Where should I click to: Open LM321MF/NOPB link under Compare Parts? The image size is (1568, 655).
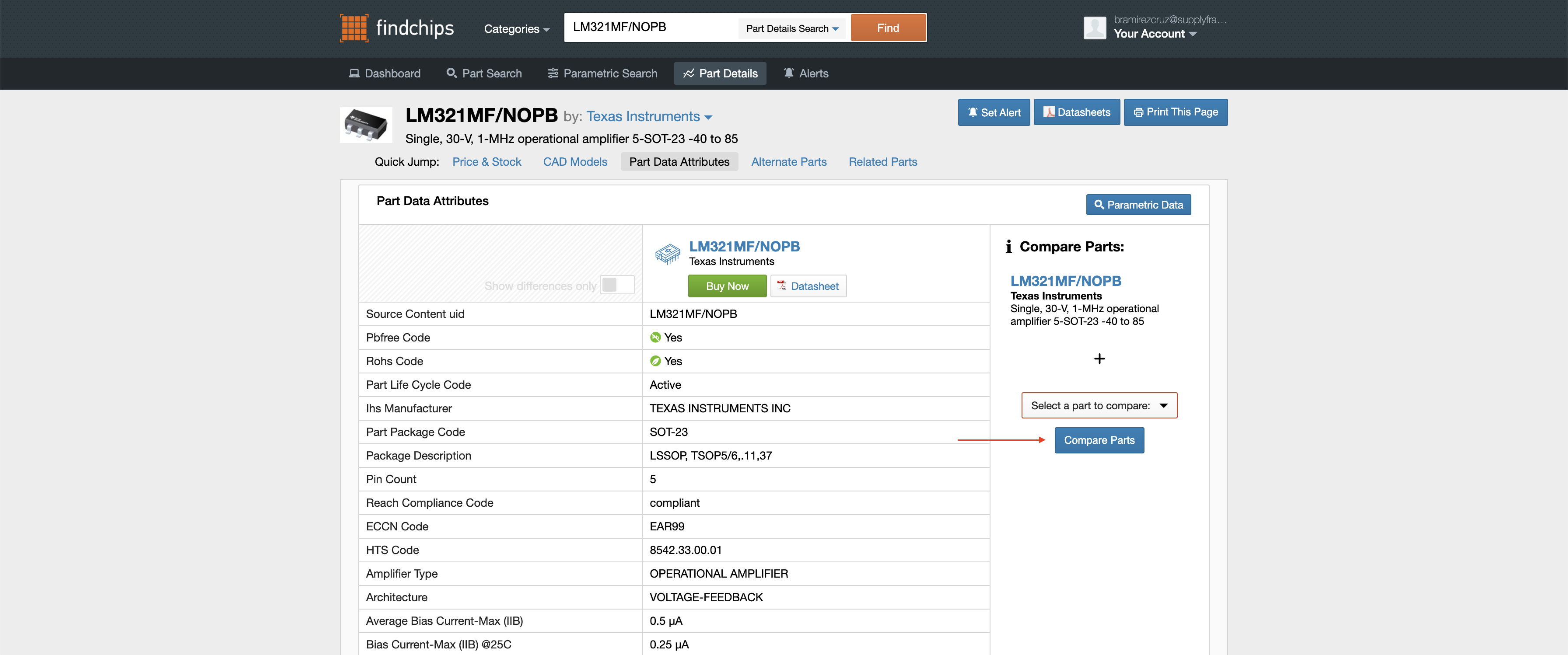pyautogui.click(x=1065, y=281)
